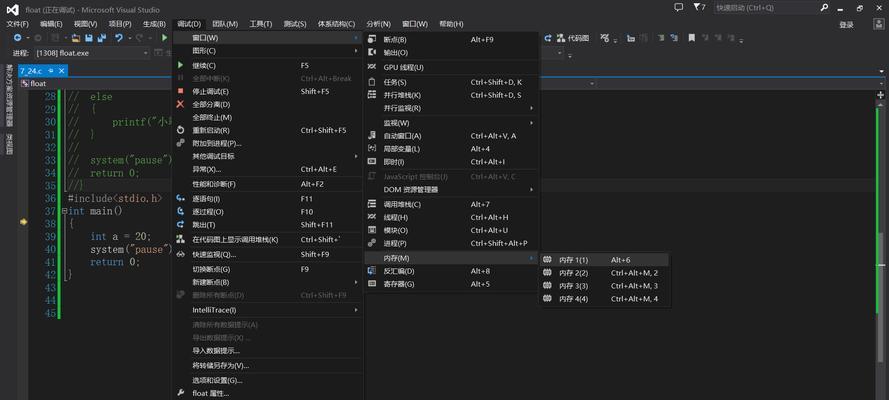
Task: Open the open-documents dropdown arrow at tab row end
Action: [882, 71]
